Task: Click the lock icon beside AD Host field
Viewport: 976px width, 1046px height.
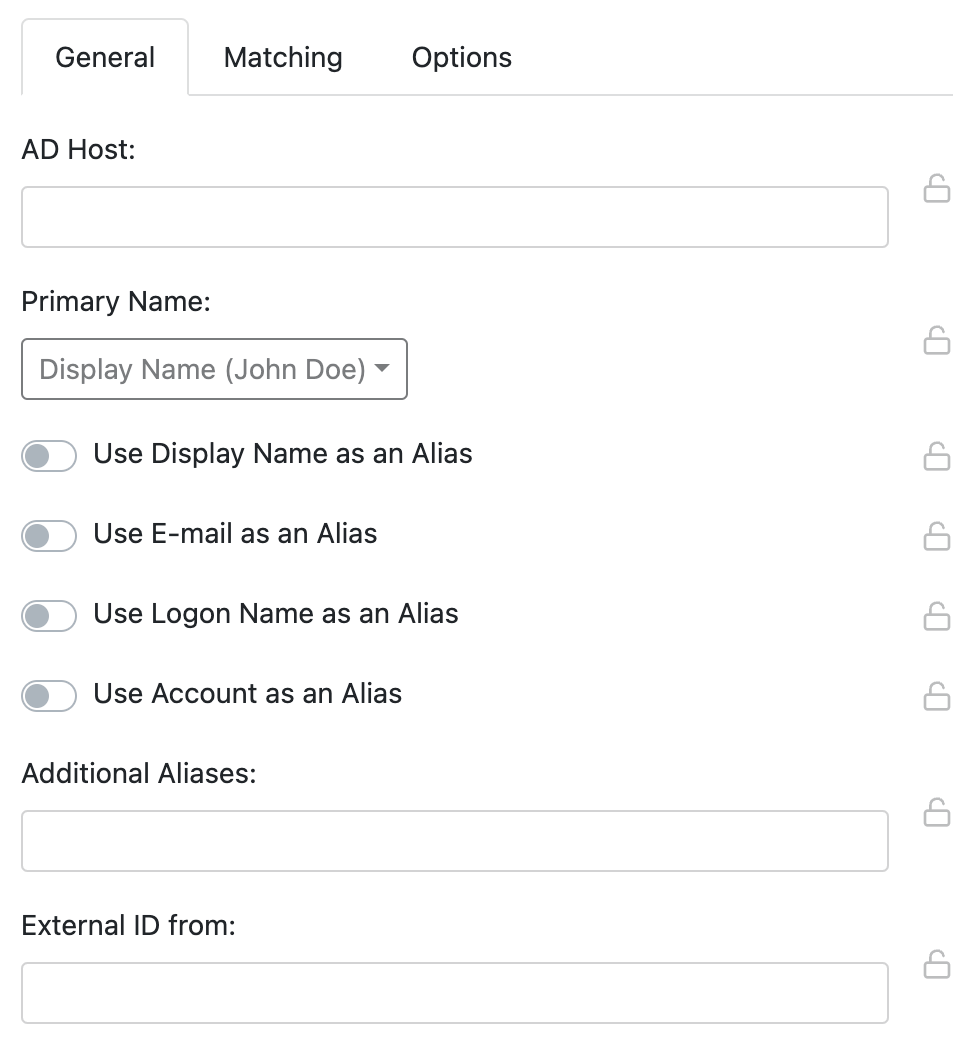Action: (937, 190)
